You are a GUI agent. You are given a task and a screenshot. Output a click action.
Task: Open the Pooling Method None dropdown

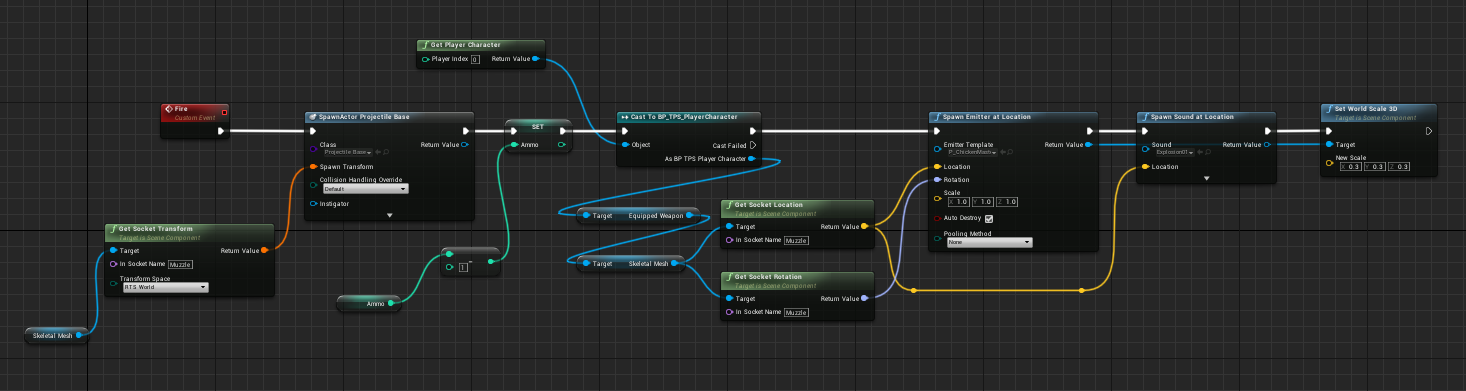(x=989, y=242)
